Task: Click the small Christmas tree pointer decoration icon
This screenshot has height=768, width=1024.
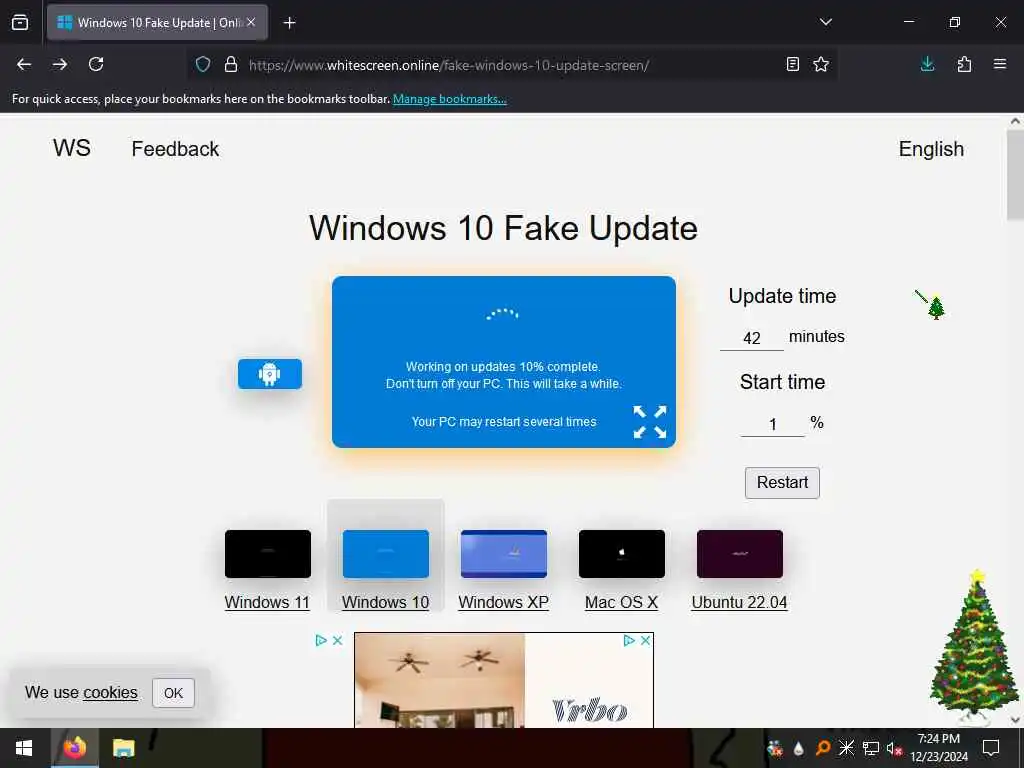Action: pos(931,305)
